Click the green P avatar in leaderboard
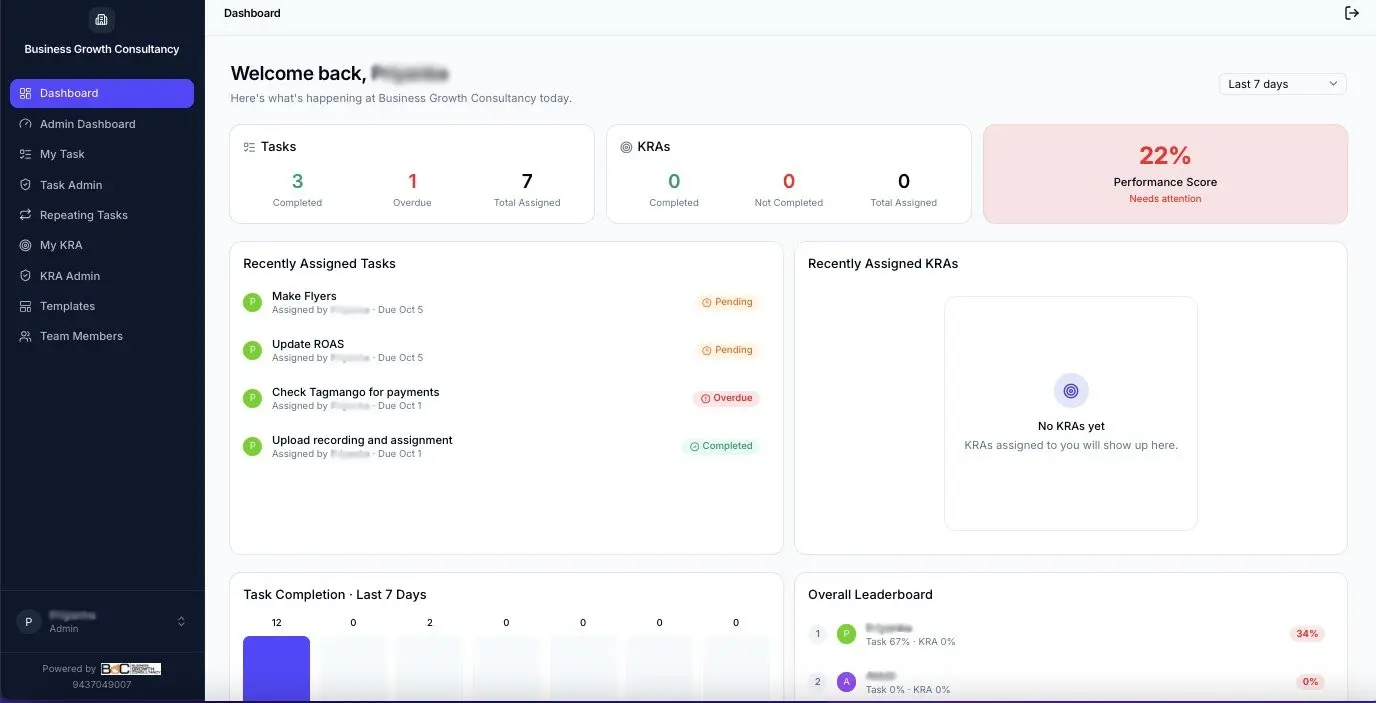The height and width of the screenshot is (703, 1376). [847, 634]
